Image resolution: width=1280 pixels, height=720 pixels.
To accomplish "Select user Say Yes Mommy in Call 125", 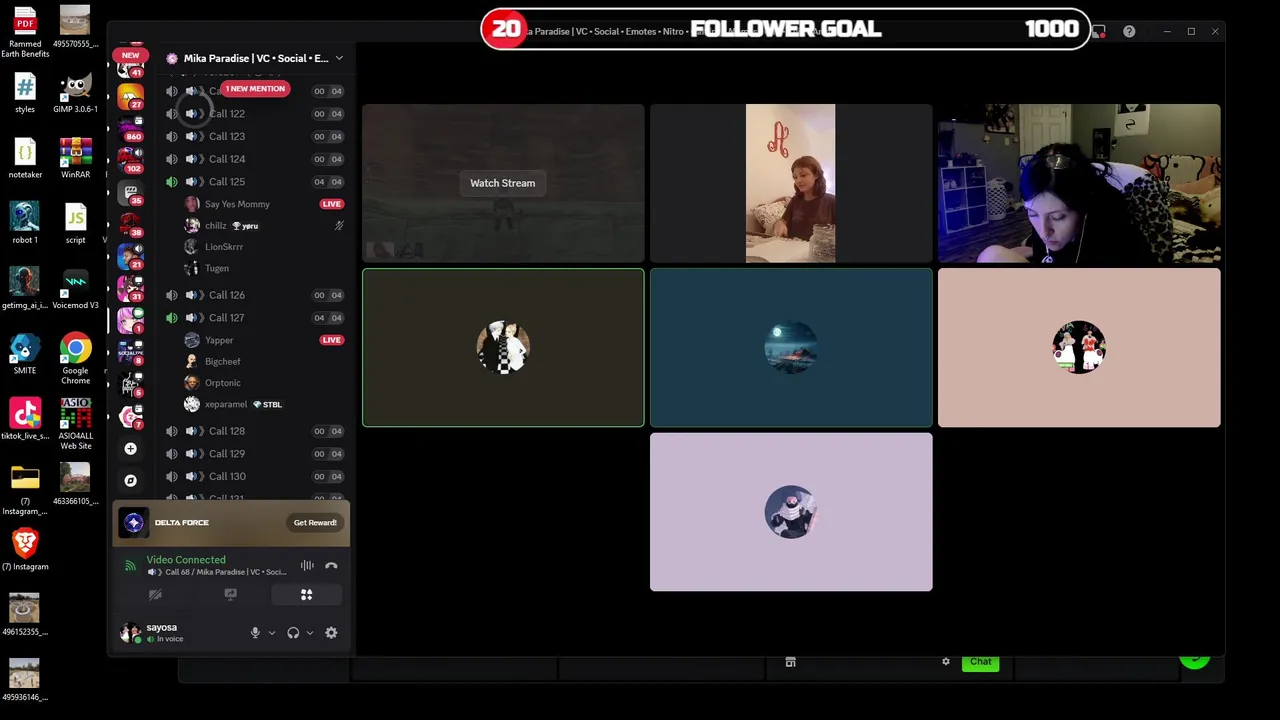I will pyautogui.click(x=237, y=204).
